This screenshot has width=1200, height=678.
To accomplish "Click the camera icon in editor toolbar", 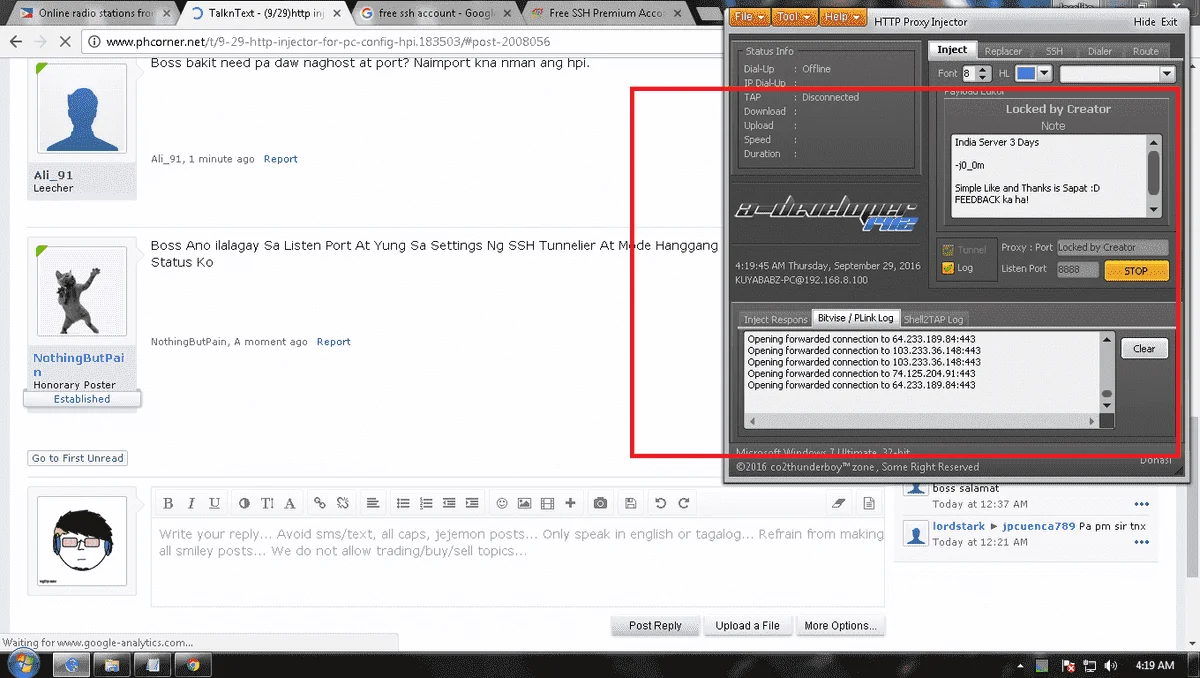I will pos(600,503).
